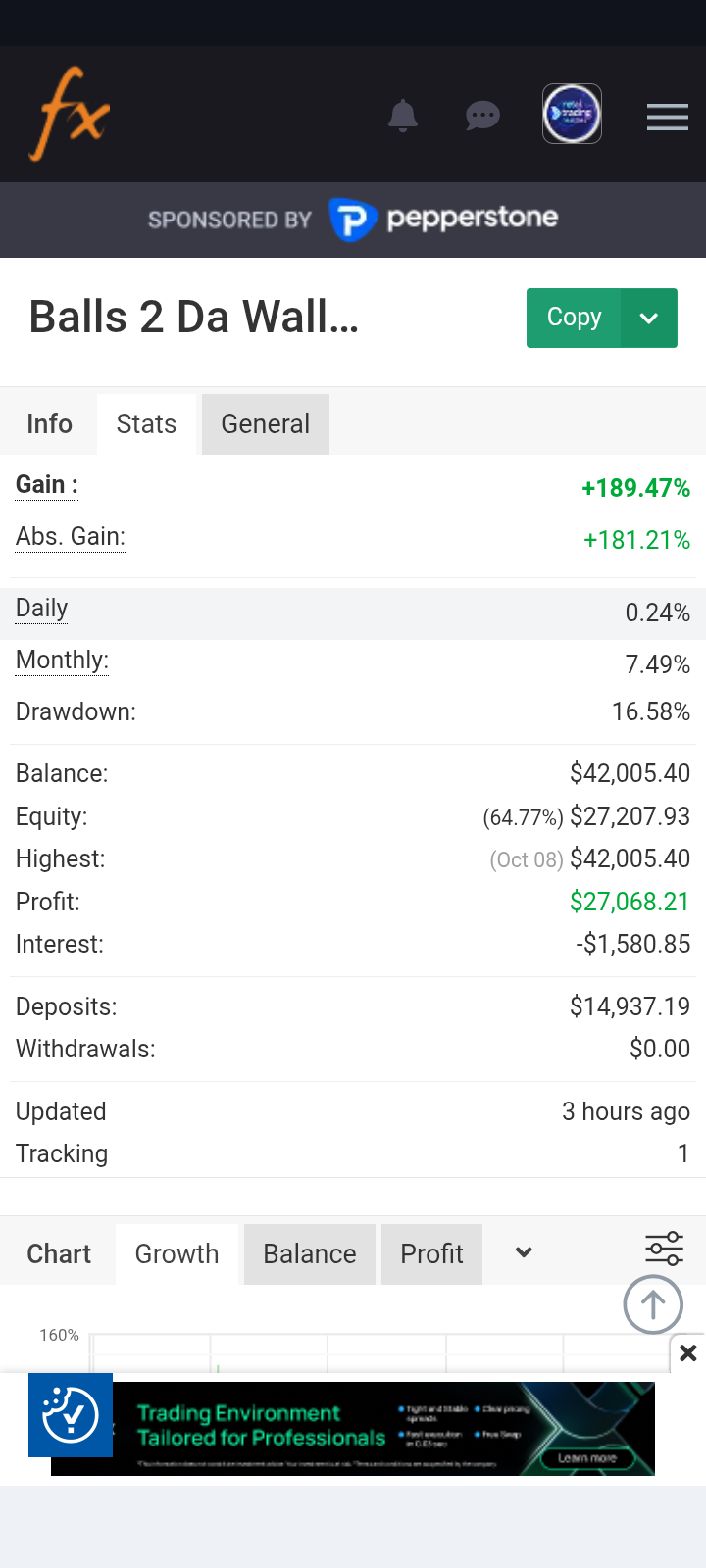This screenshot has width=706, height=1568.
Task: Click the Pepperstone sponsor logo
Action: click(443, 219)
